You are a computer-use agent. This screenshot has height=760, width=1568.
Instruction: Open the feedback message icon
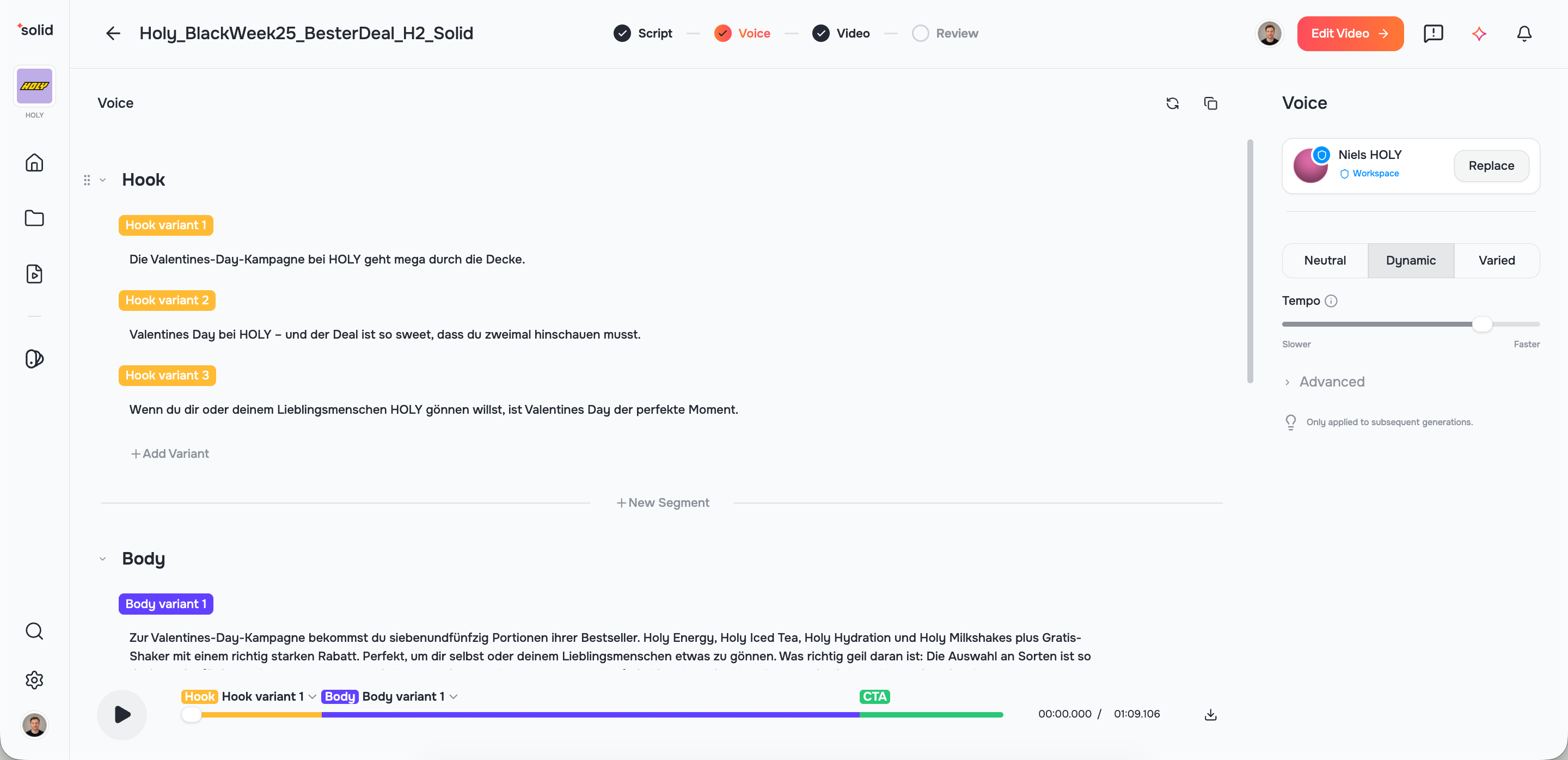tap(1434, 33)
